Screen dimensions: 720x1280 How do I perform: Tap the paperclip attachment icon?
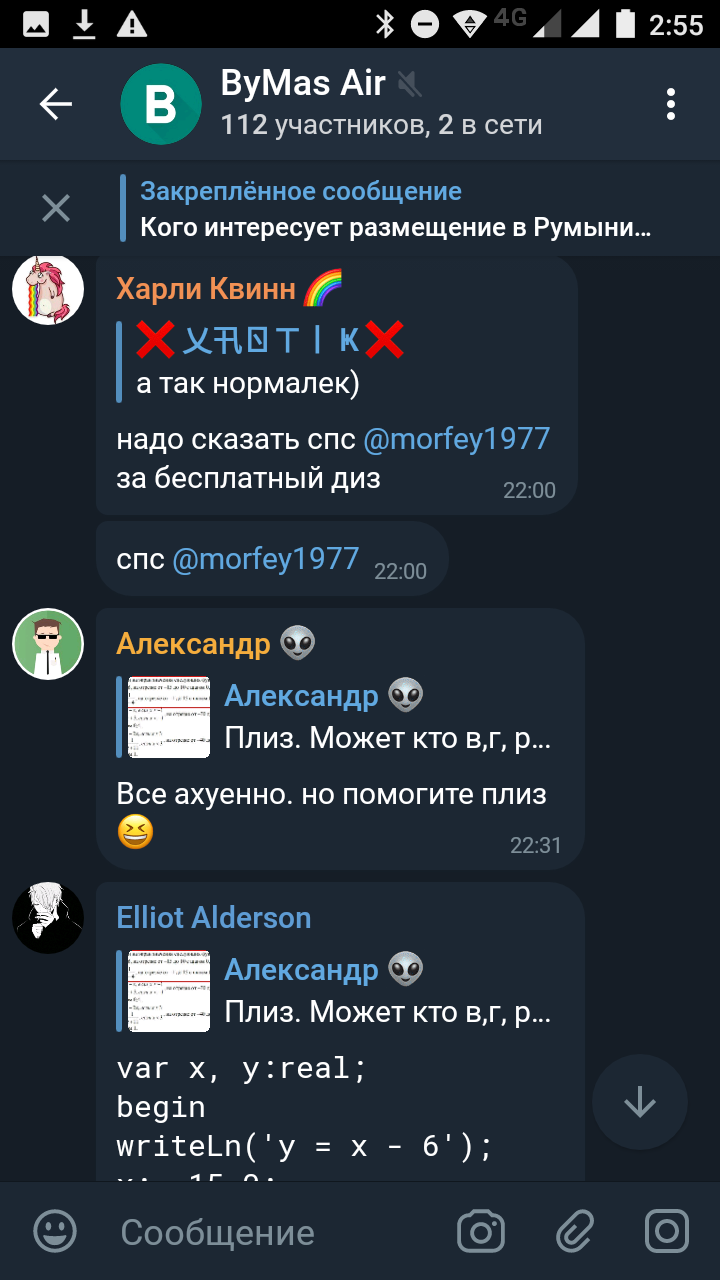(575, 1231)
